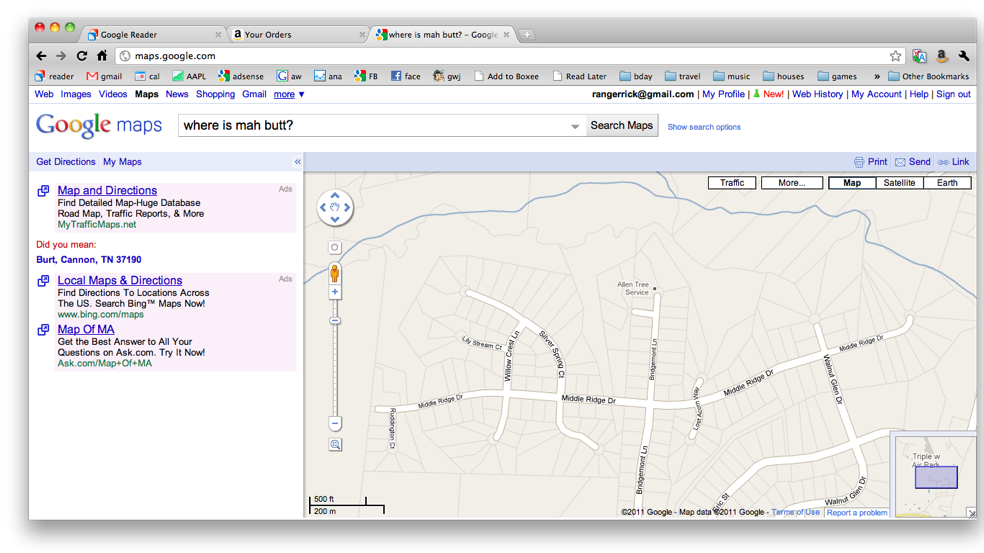Go forward with the browser forward arrow
This screenshot has height=553, width=984.
(61, 56)
